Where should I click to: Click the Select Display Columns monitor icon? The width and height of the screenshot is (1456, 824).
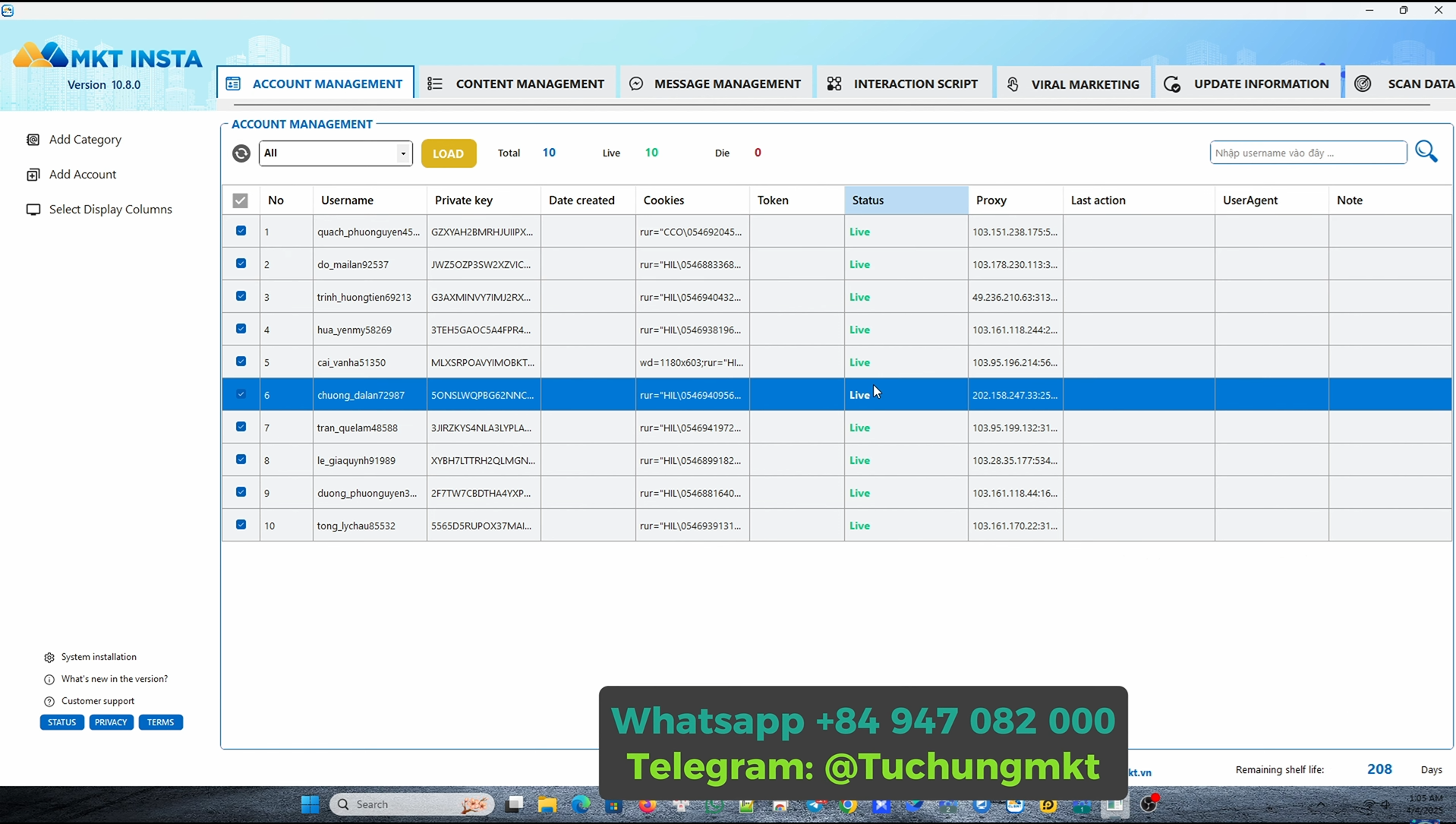point(33,210)
